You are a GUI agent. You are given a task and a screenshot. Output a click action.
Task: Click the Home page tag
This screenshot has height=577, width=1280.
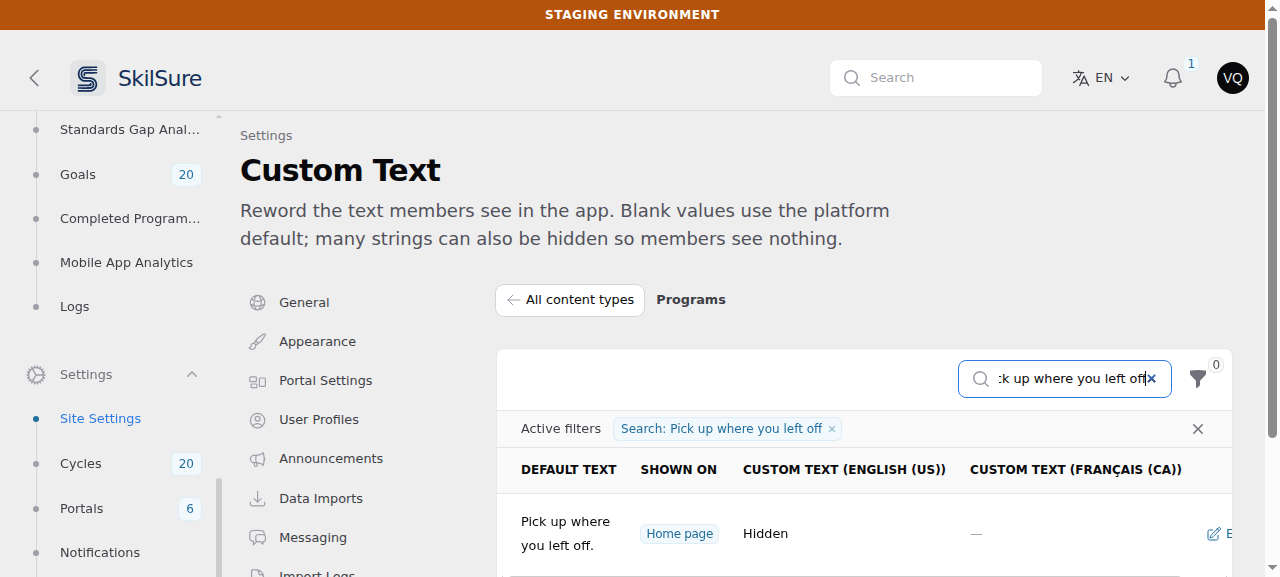point(680,534)
